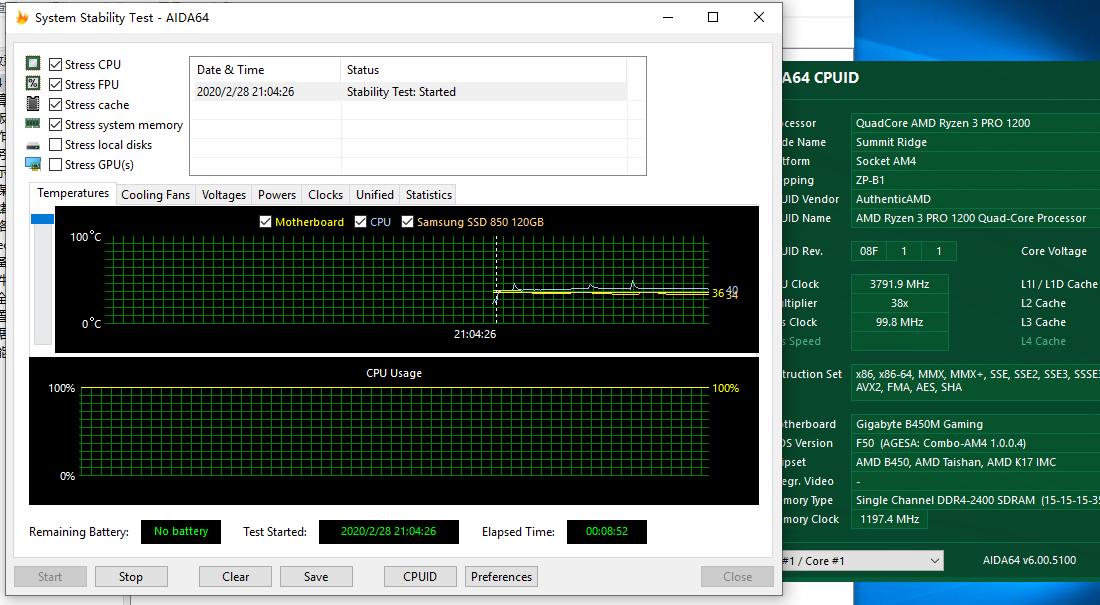Switch to the Unified tab
The height and width of the screenshot is (605, 1100).
pos(375,195)
